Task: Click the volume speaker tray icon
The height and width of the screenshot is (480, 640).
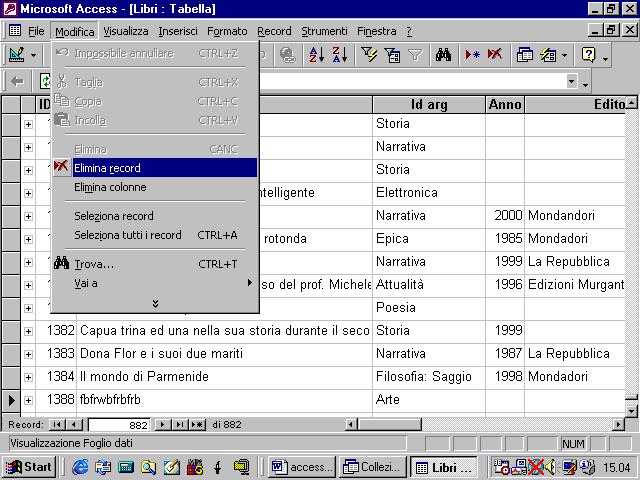Action: point(550,467)
